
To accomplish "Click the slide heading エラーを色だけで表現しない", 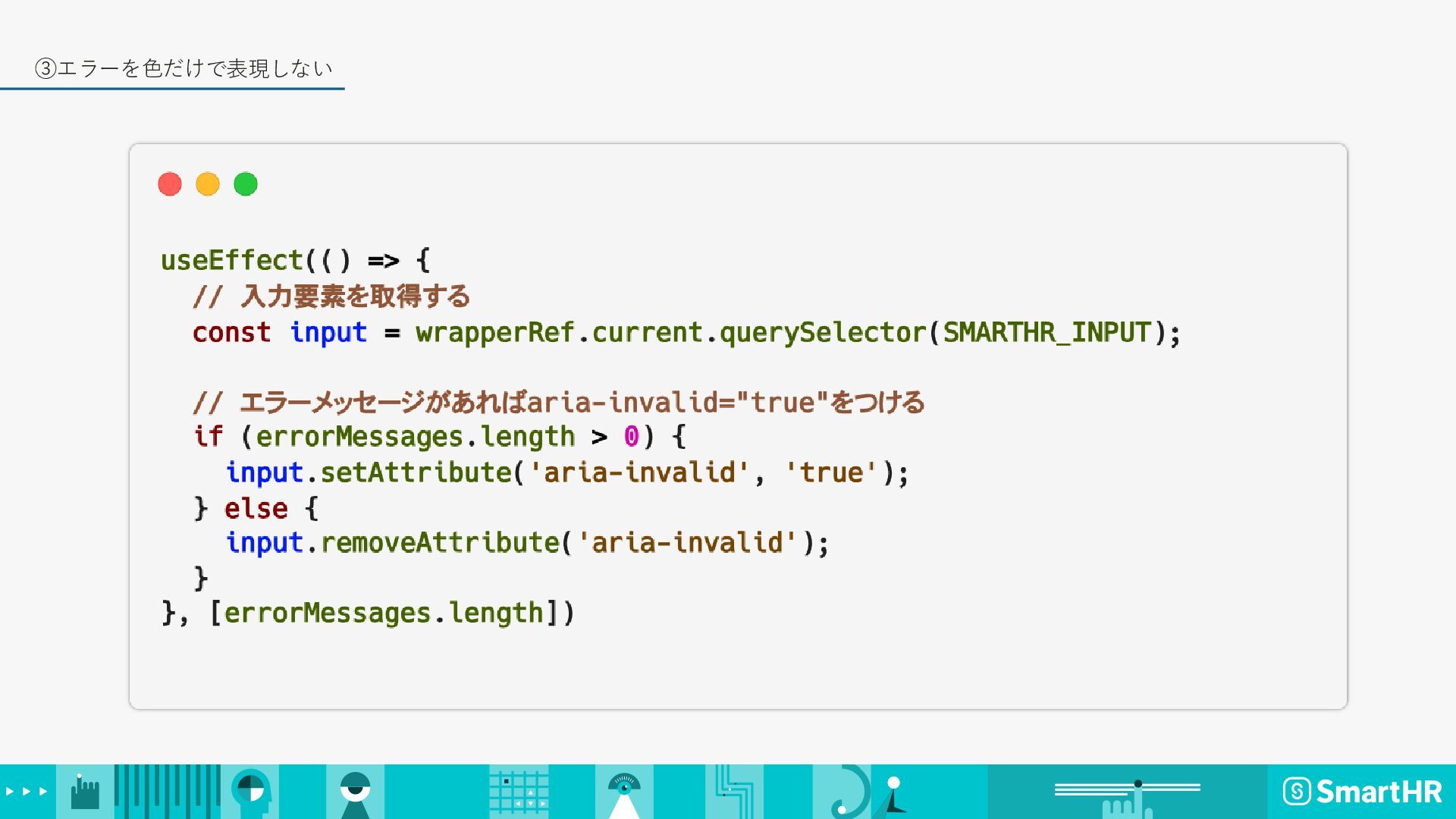I will pyautogui.click(x=184, y=68).
